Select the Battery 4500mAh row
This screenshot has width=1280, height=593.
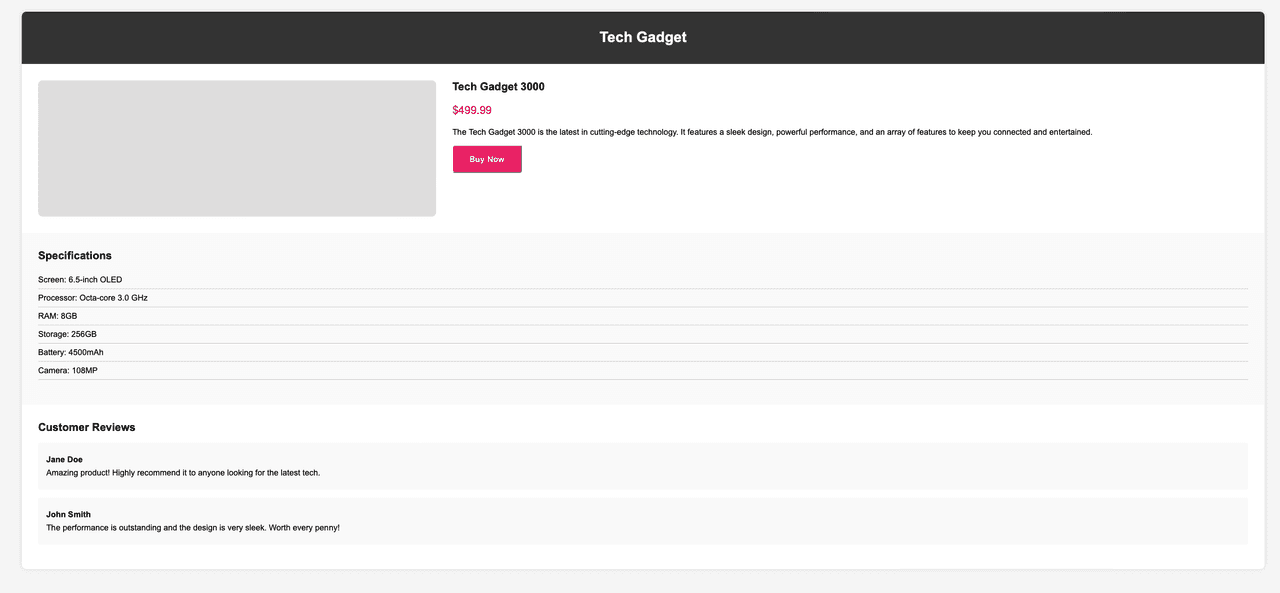[71, 352]
